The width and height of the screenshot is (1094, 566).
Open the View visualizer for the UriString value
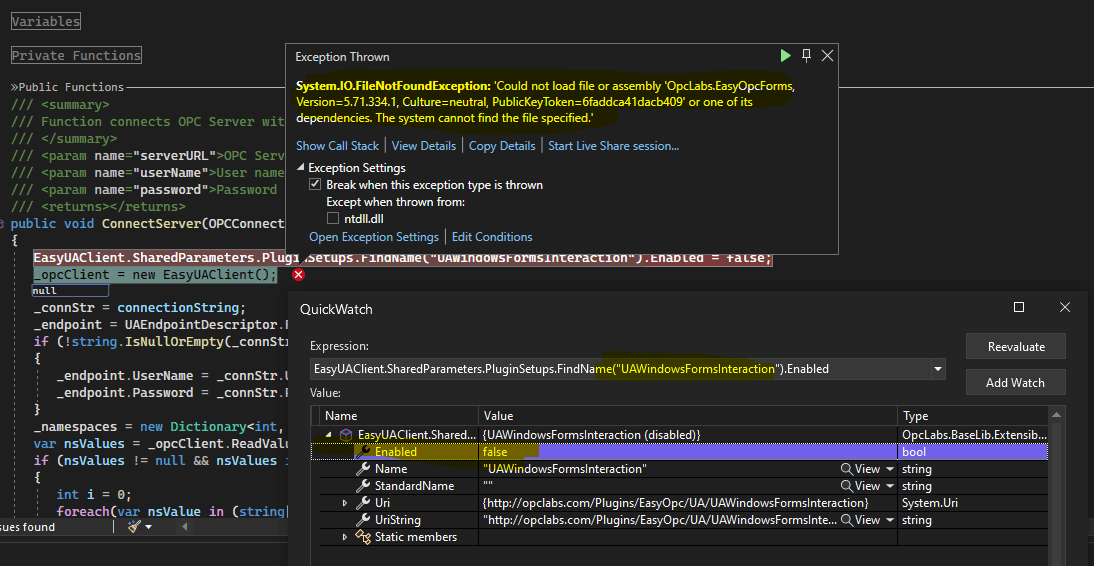[x=860, y=520]
